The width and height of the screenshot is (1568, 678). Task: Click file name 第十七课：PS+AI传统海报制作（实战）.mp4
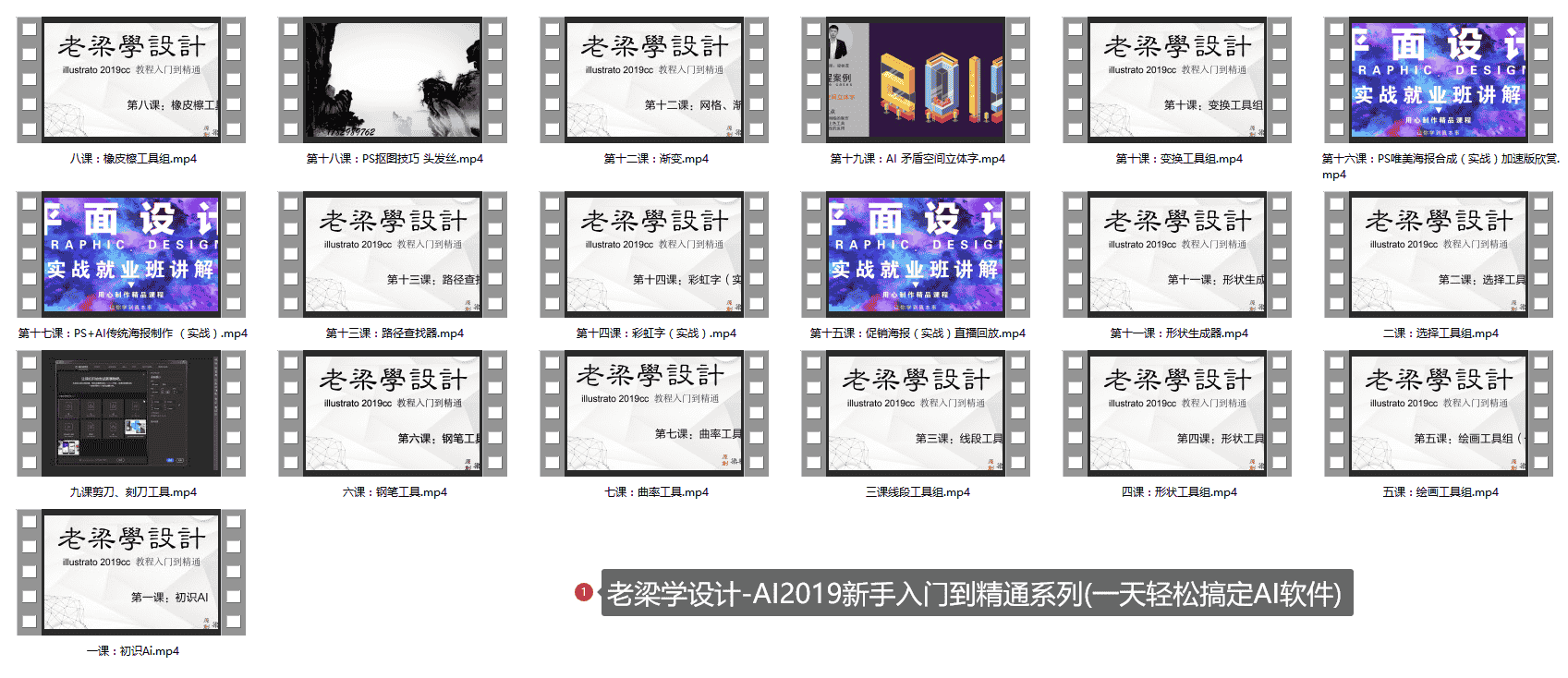tap(133, 333)
